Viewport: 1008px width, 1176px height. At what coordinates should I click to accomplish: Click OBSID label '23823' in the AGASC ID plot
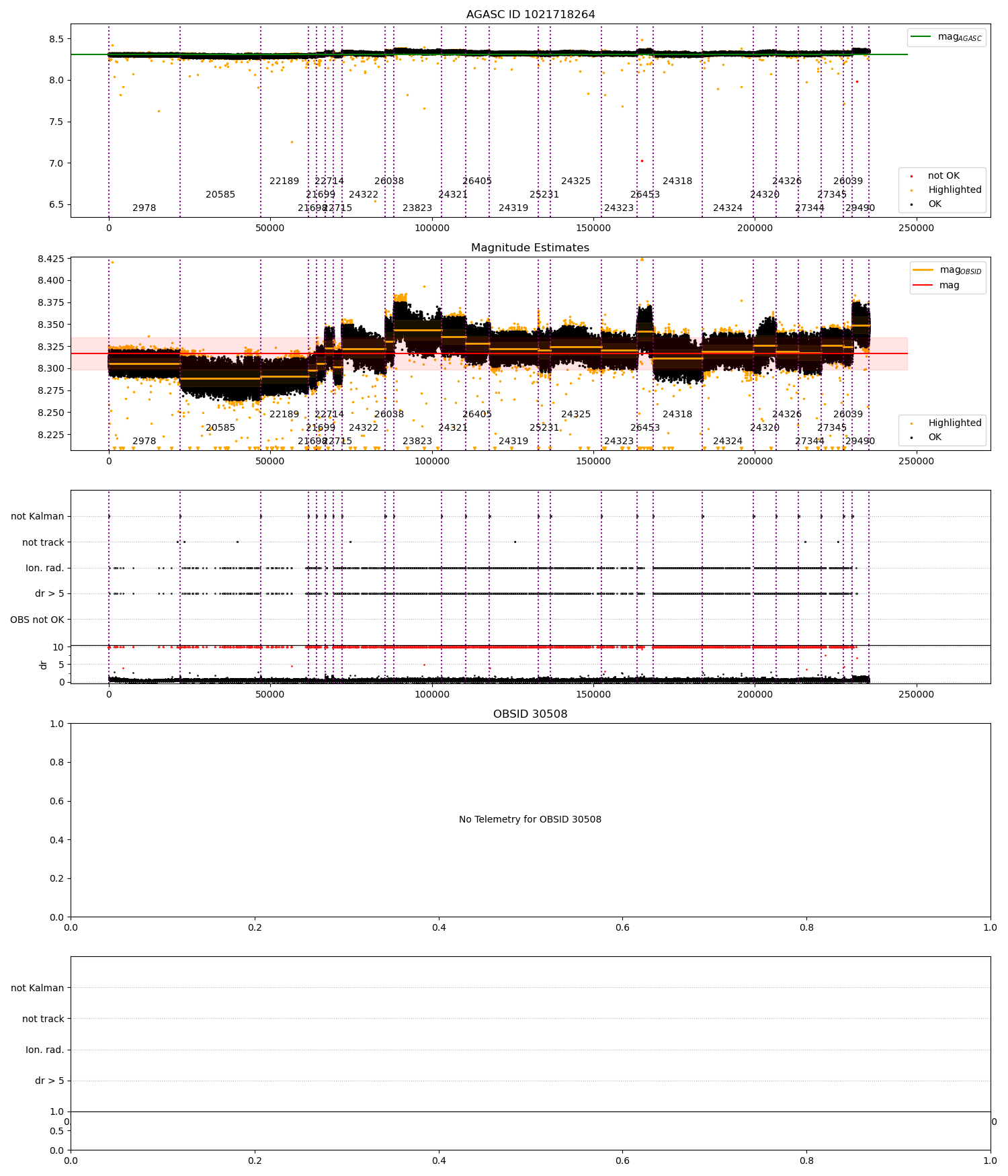tap(417, 208)
